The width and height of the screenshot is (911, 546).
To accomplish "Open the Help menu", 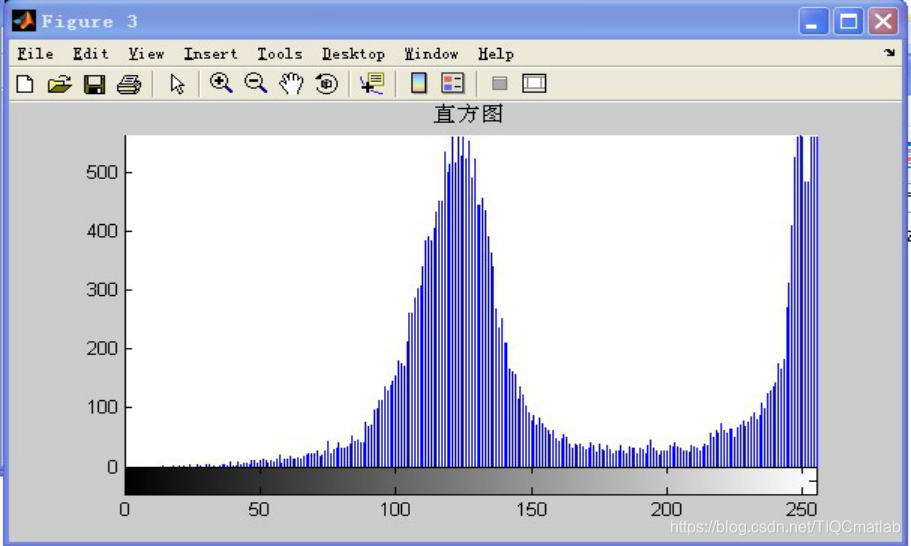I will tap(496, 54).
